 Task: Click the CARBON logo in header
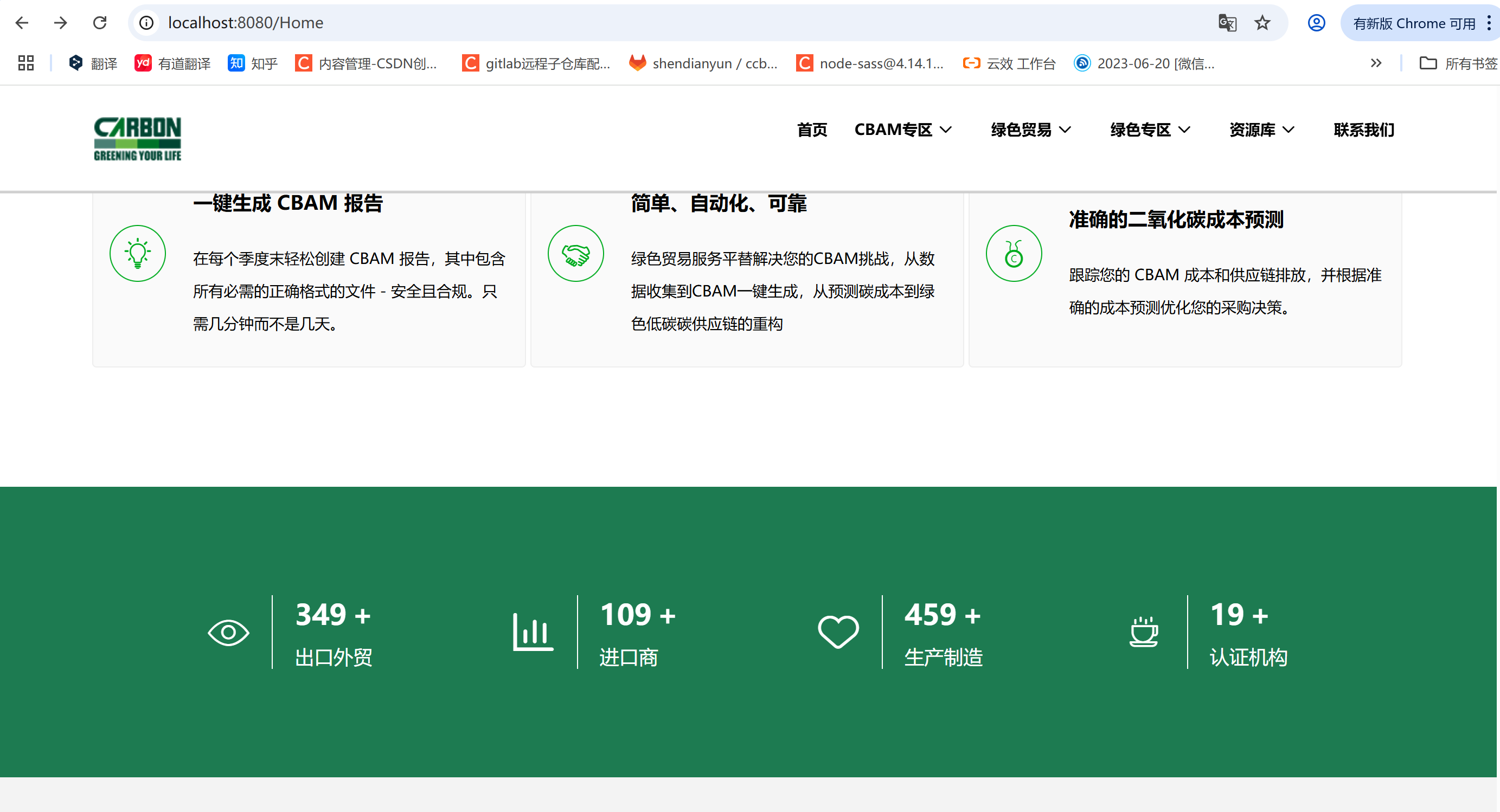(x=137, y=139)
